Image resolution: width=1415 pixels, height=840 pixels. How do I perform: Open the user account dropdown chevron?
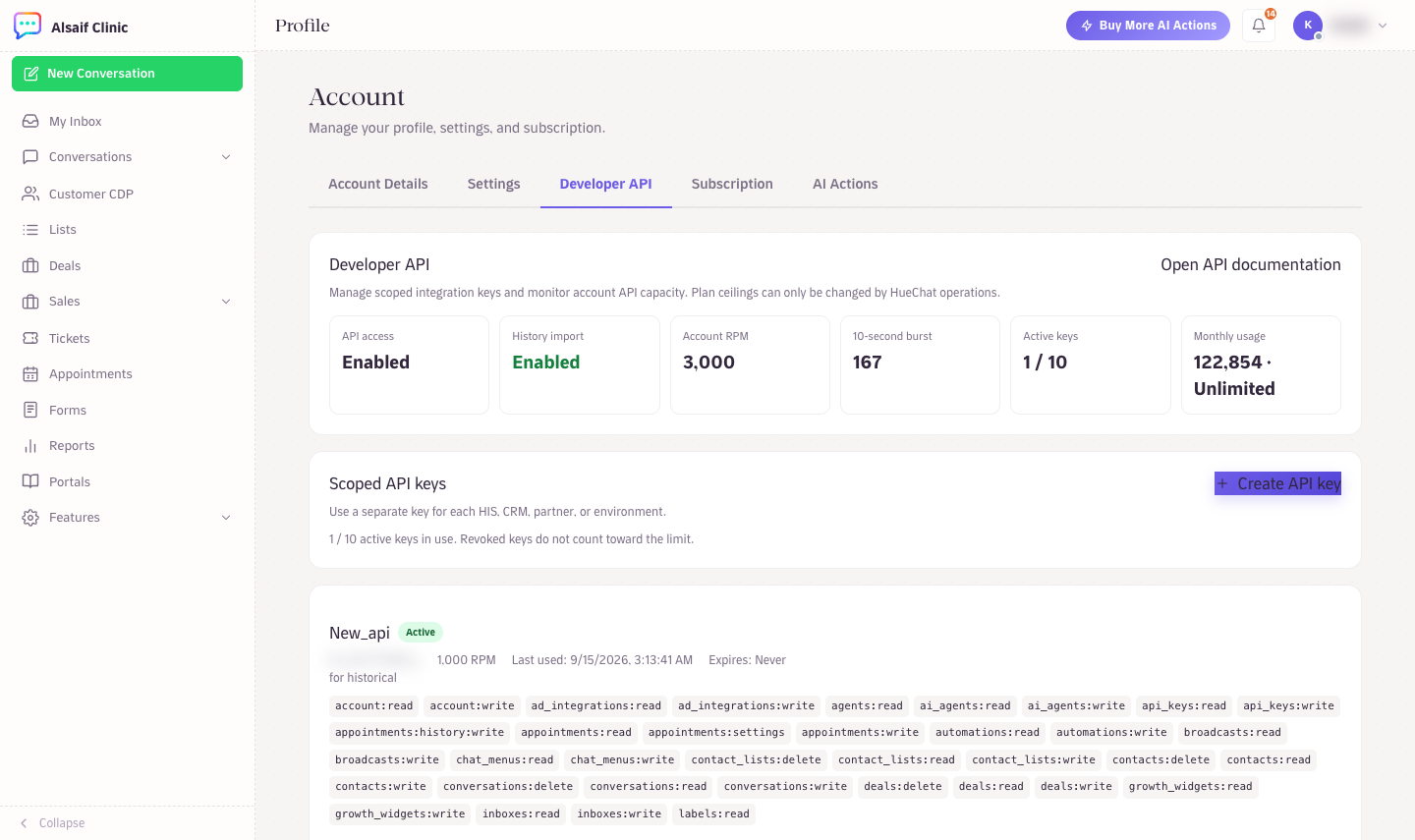tap(1383, 26)
